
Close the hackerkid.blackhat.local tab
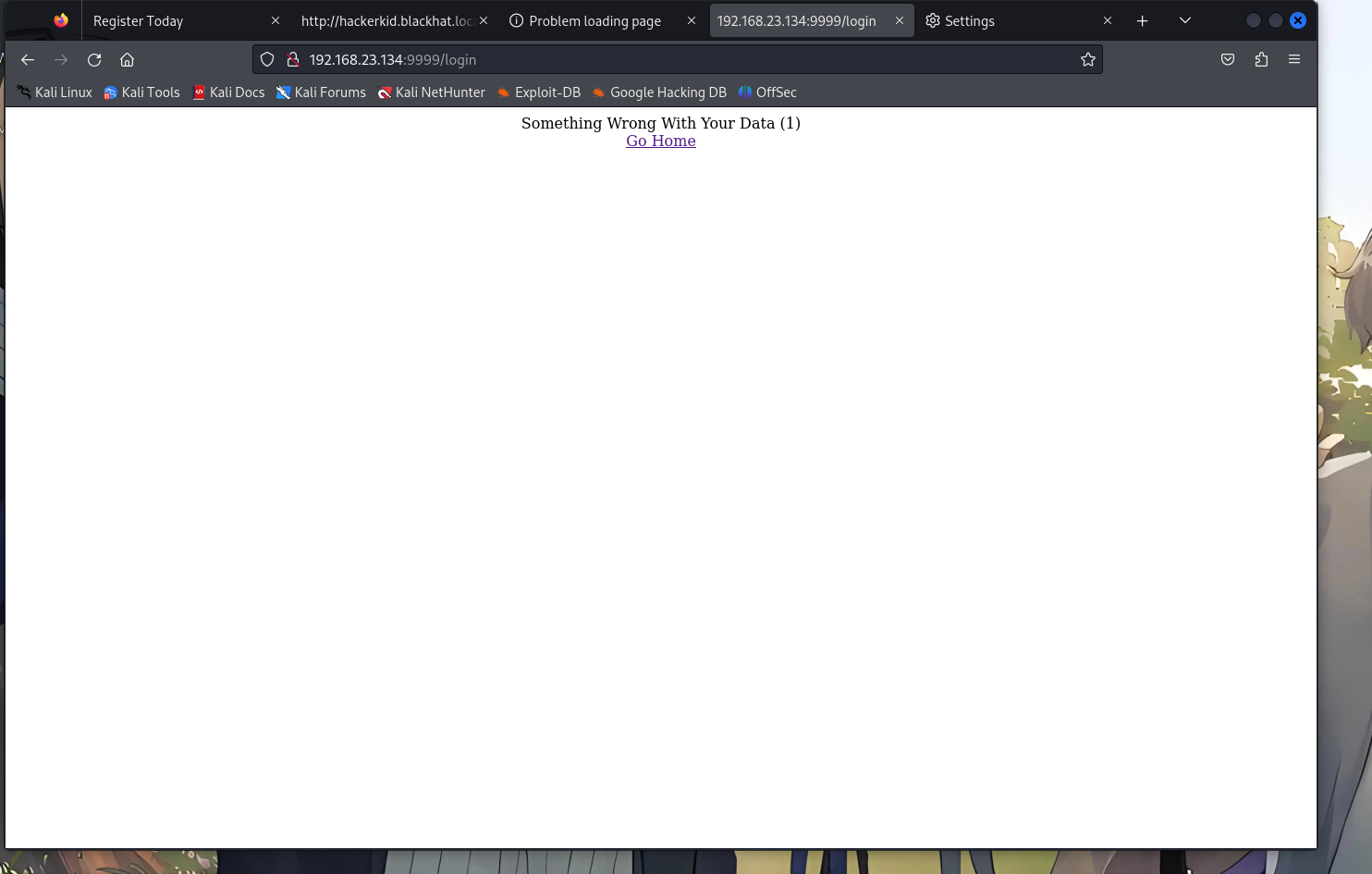tap(484, 21)
